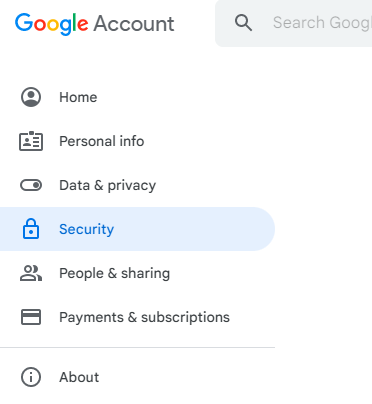Image resolution: width=372 pixels, height=404 pixels.
Task: Click the magnifying glass search icon
Action: click(x=243, y=23)
